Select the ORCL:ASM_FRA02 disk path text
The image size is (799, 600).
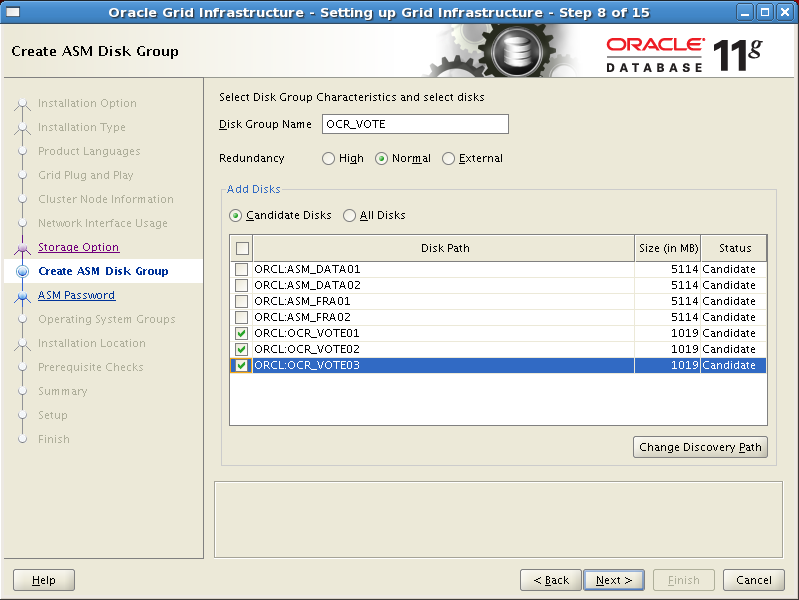coord(302,317)
